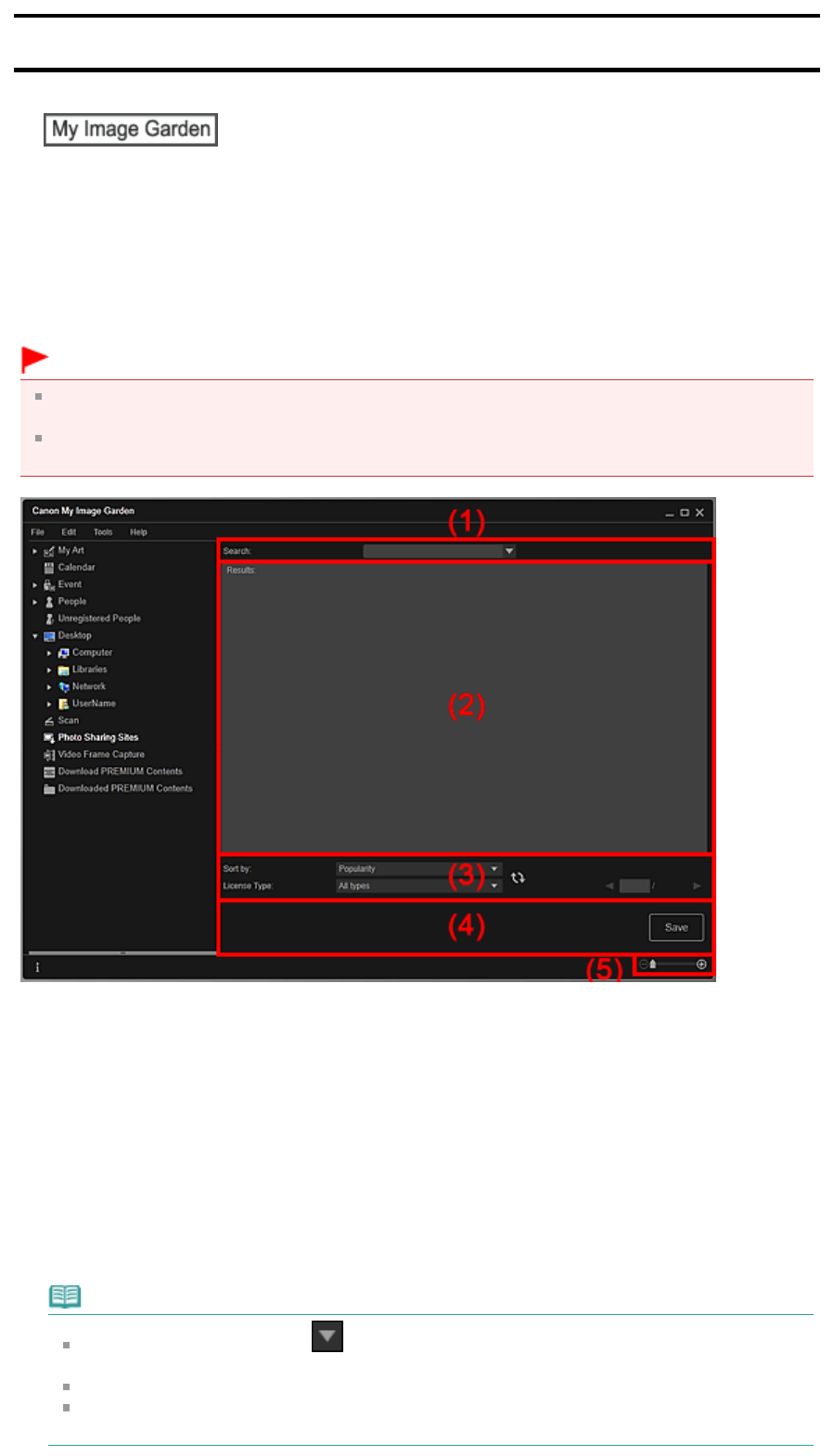
Task: Open the License Type dropdown
Action: [418, 886]
